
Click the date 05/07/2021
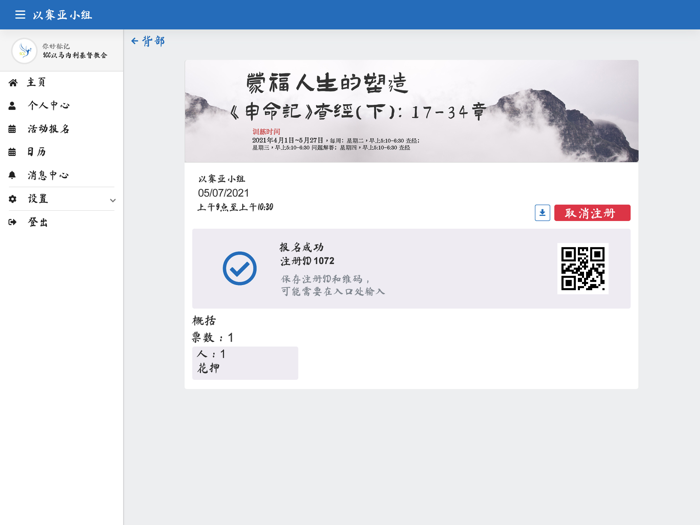(x=223, y=193)
